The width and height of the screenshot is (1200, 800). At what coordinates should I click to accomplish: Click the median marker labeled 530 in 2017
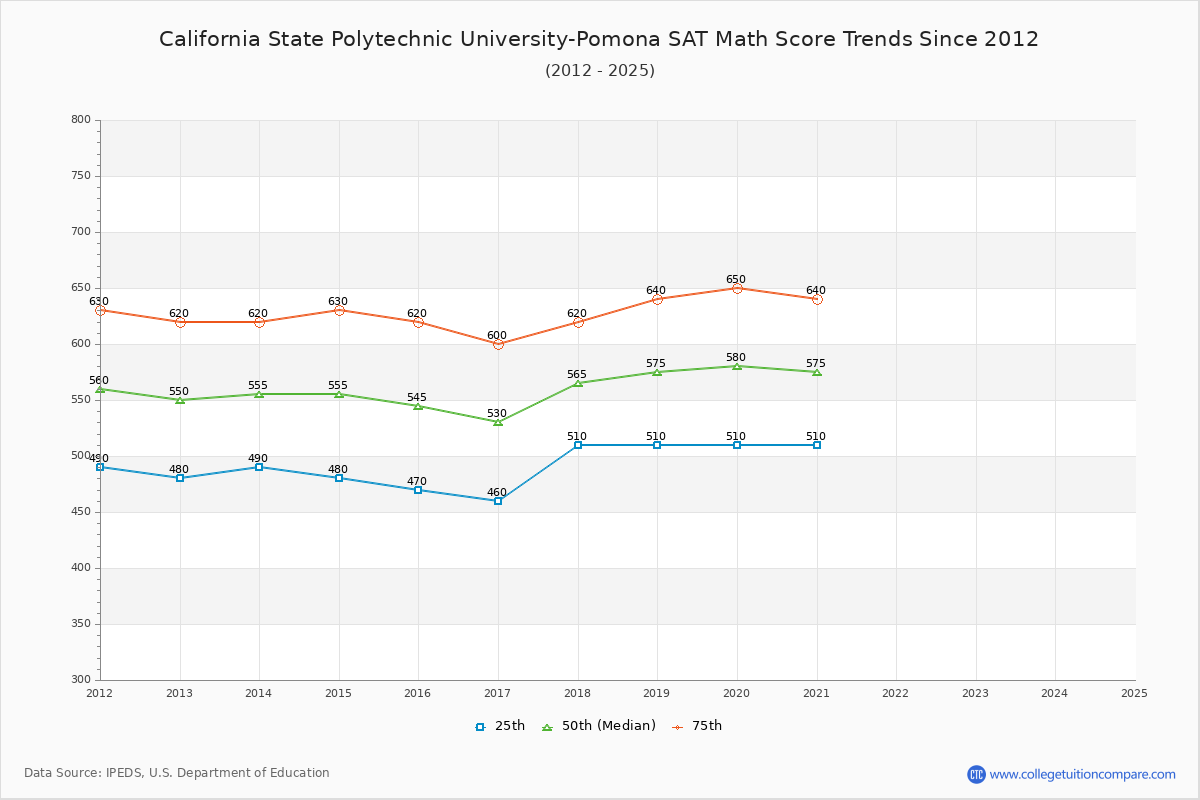498,422
